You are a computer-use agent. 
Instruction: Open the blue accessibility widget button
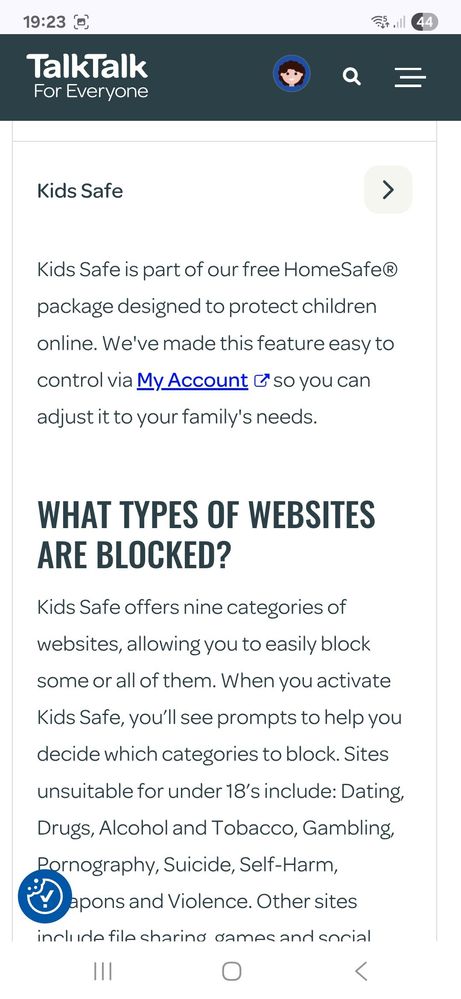45,896
